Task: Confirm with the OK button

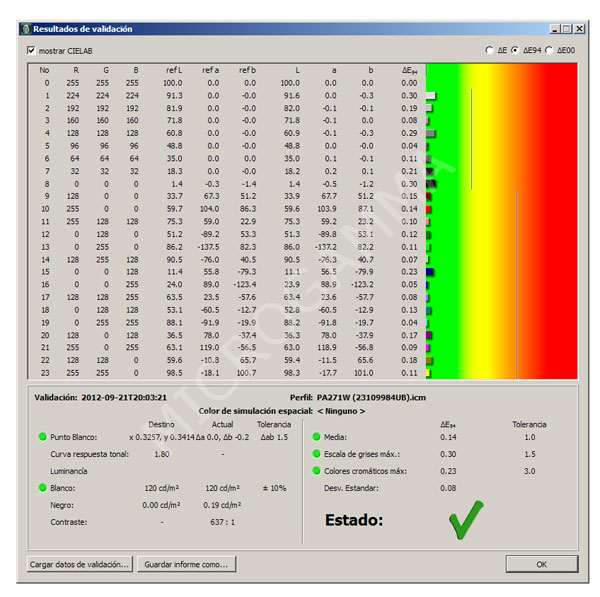Action: click(541, 564)
